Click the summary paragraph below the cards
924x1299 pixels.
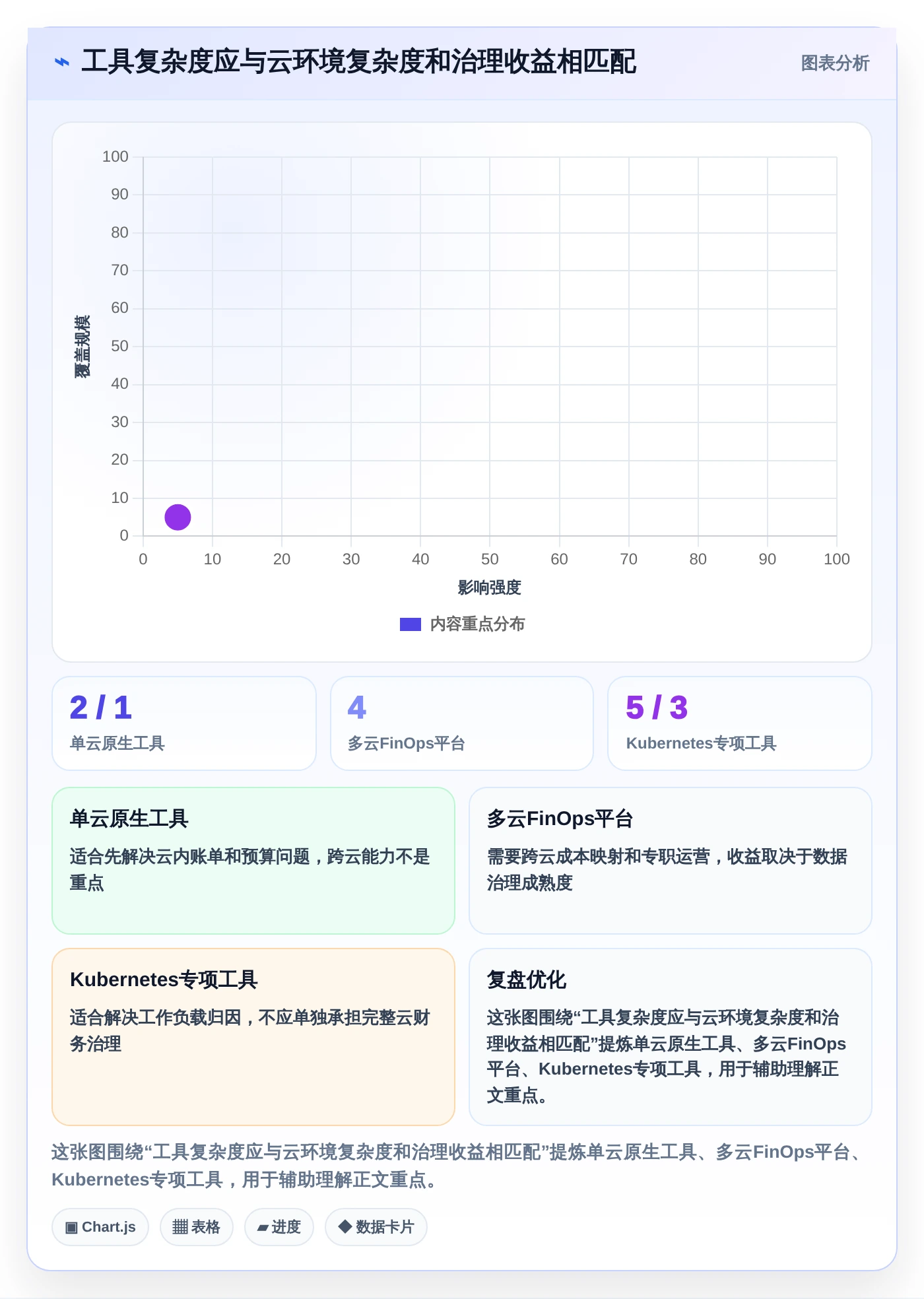(x=457, y=1166)
